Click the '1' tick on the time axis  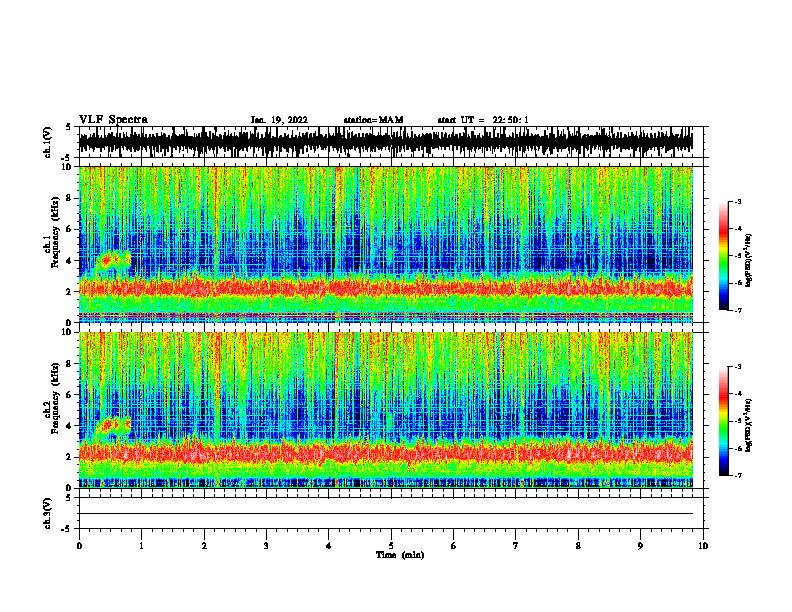point(142,546)
